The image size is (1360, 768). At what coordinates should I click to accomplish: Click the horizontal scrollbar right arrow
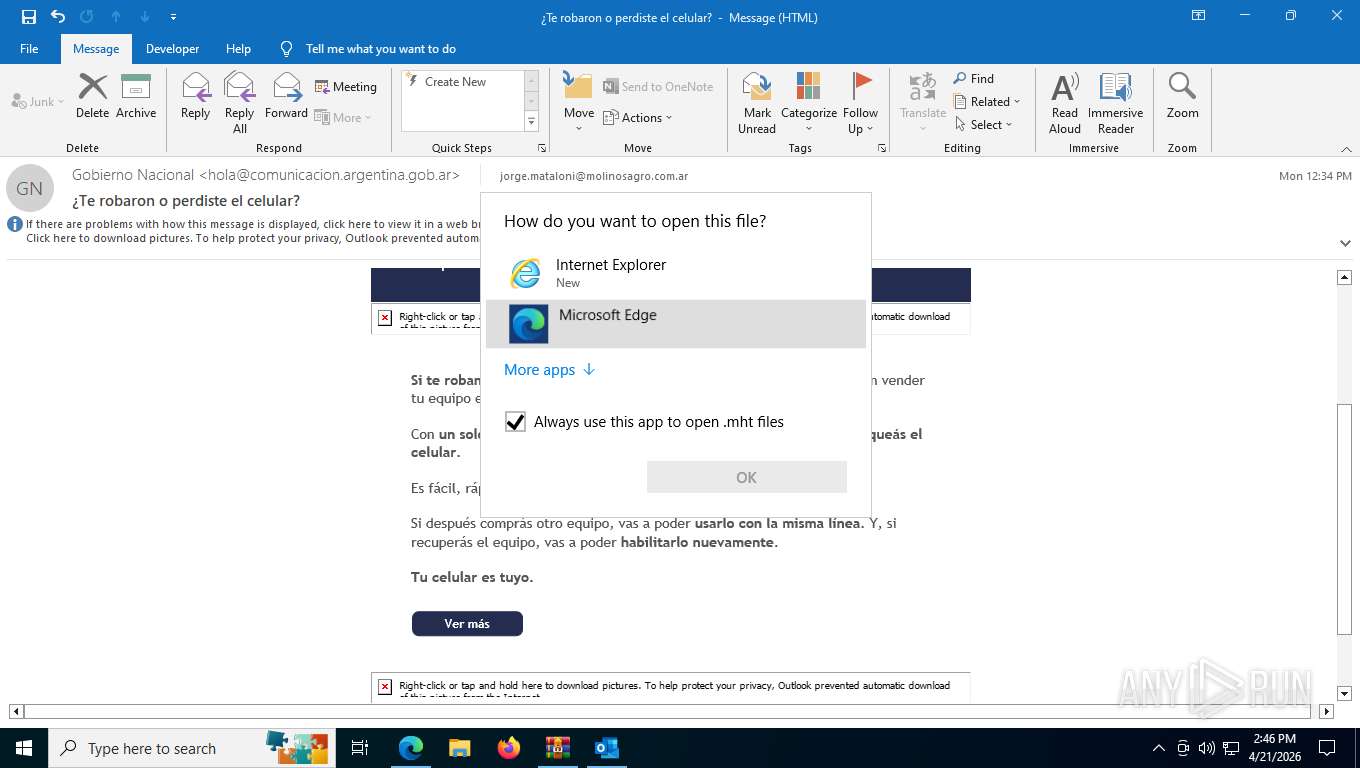coord(1326,712)
